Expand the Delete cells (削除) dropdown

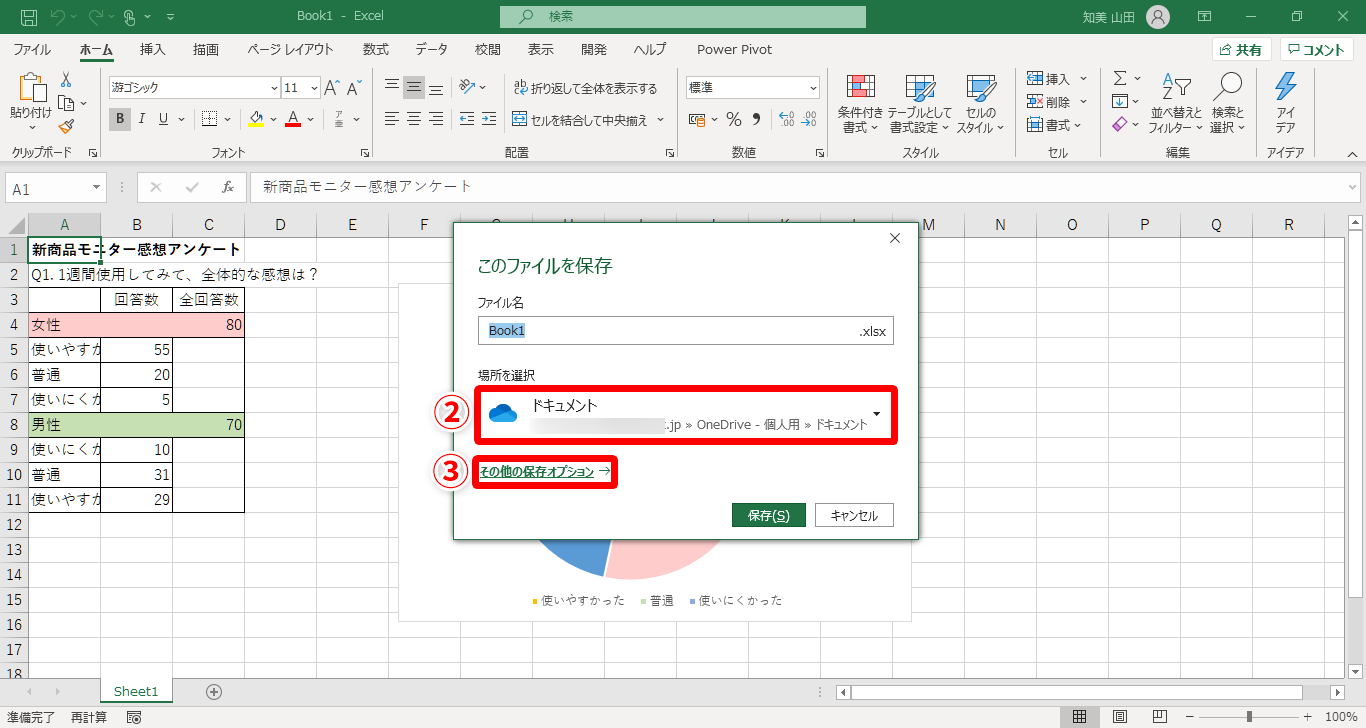tap(1084, 102)
